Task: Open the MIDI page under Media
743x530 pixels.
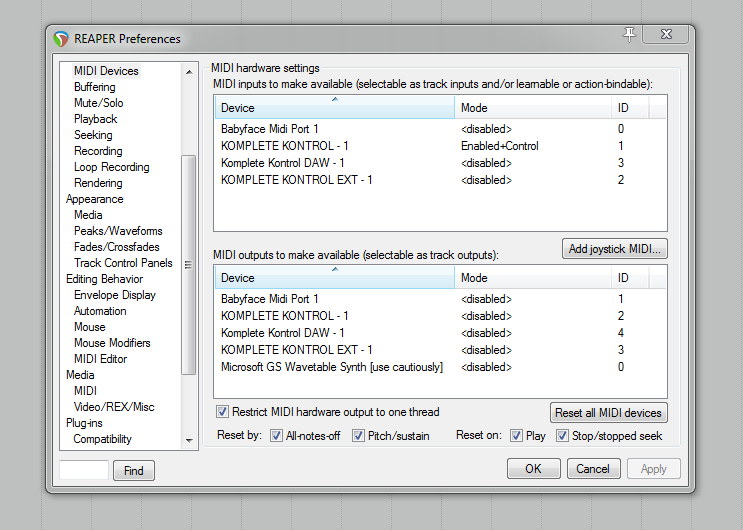Action: tap(85, 391)
